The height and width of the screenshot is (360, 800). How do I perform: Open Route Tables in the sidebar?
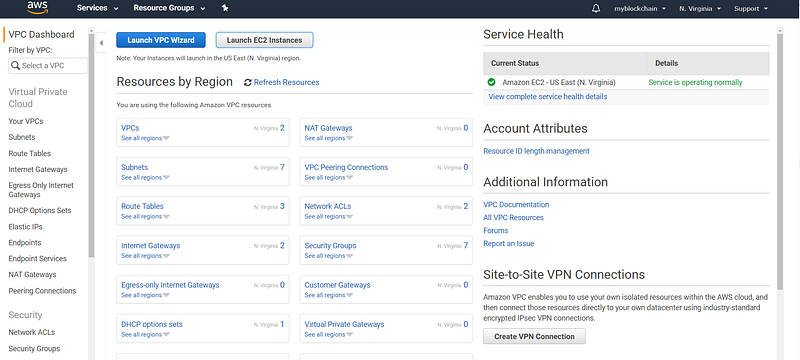point(30,153)
